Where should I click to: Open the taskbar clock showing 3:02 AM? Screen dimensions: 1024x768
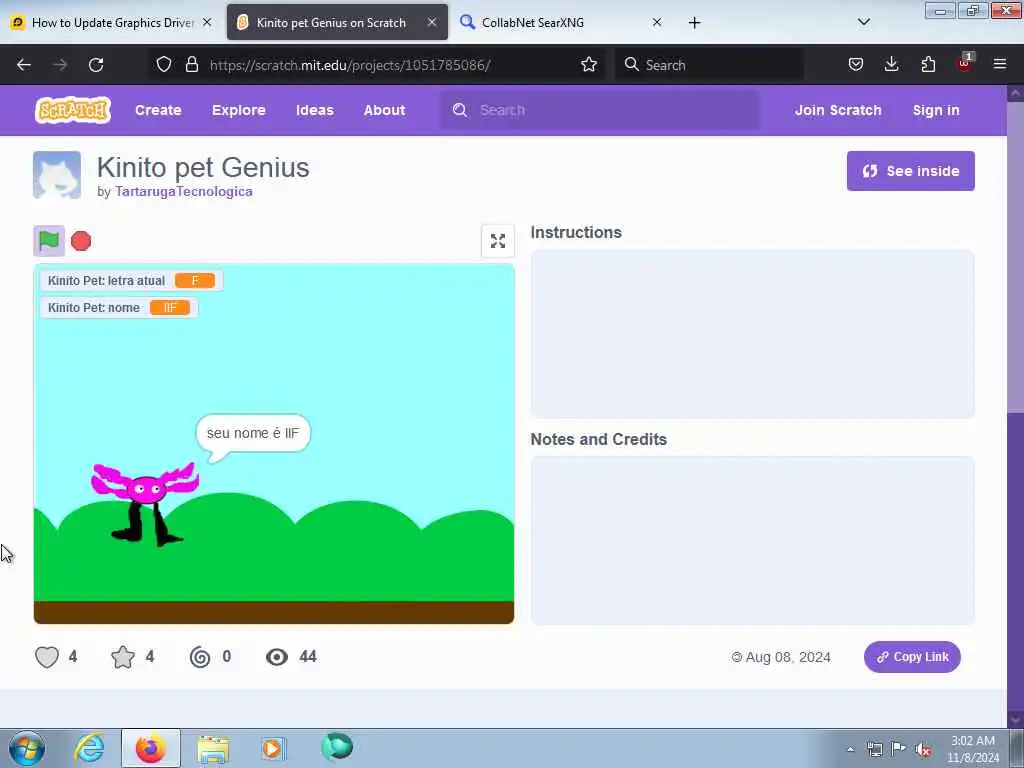pyautogui.click(x=973, y=749)
